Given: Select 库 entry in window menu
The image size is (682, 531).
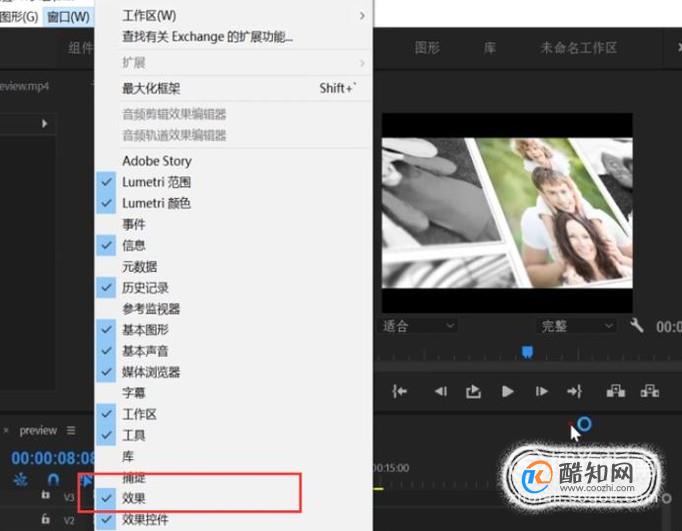Looking at the screenshot, I should (x=234, y=456).
